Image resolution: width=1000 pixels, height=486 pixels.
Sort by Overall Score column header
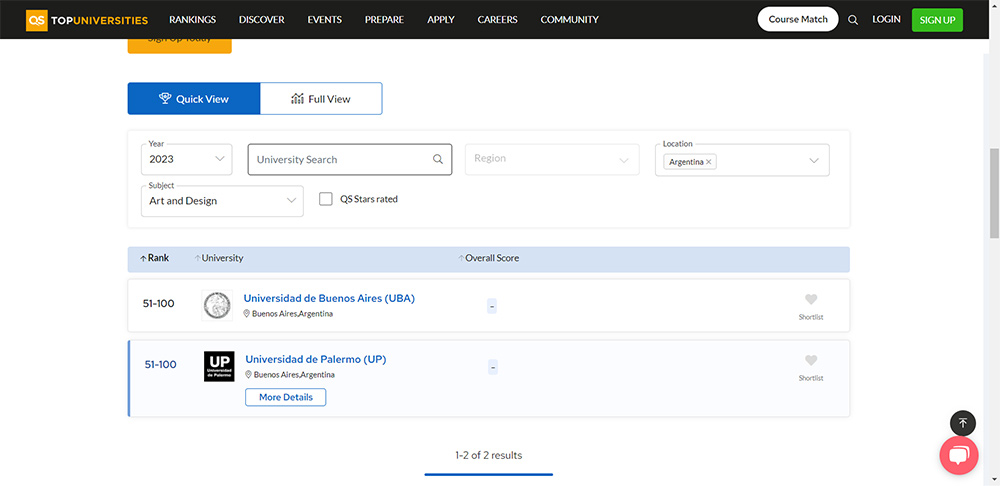click(489, 258)
